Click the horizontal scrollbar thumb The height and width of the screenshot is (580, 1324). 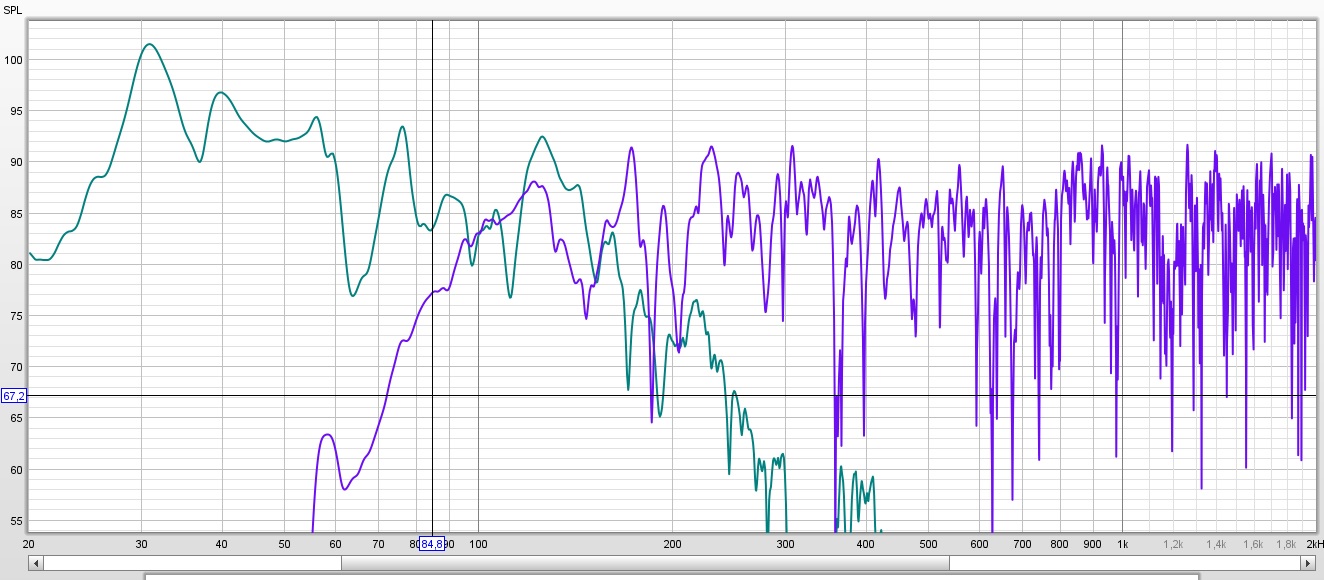click(x=645, y=563)
